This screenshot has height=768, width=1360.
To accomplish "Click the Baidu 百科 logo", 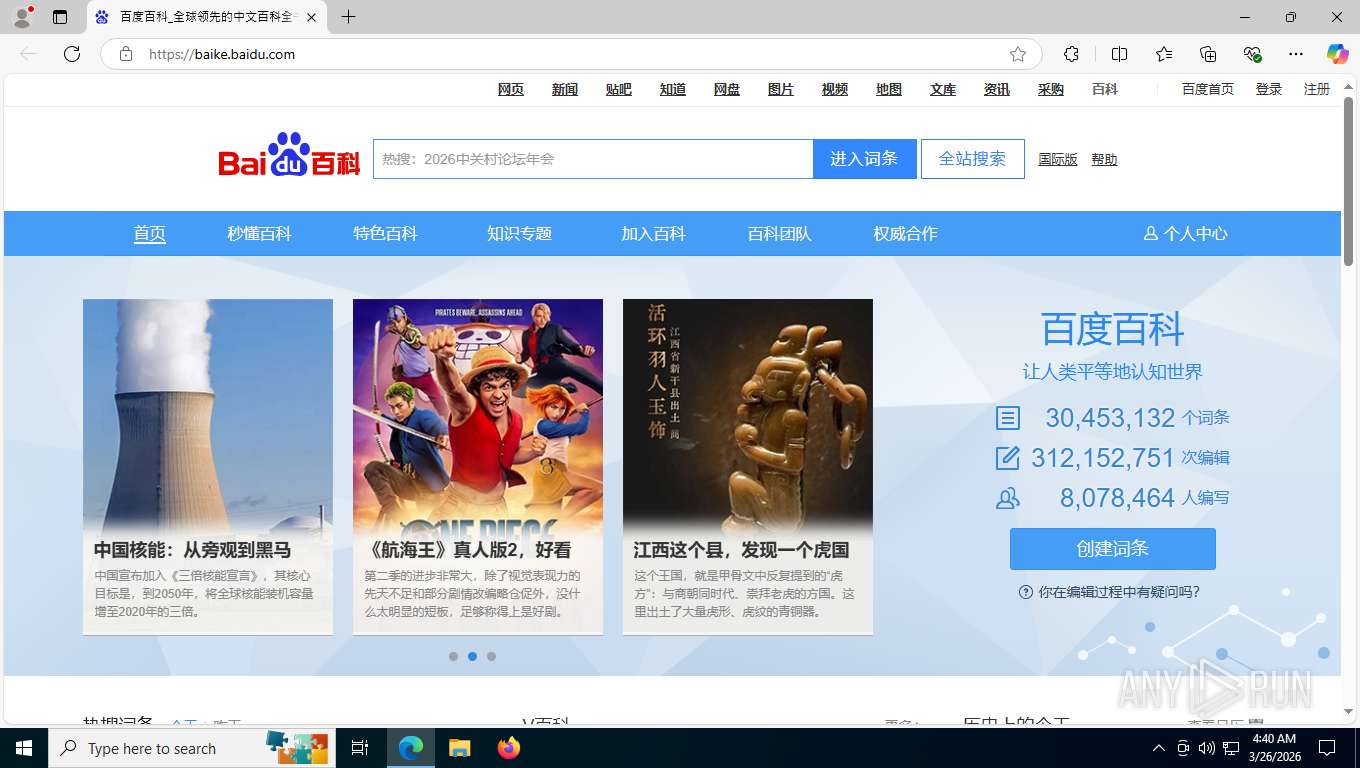I will [x=289, y=157].
